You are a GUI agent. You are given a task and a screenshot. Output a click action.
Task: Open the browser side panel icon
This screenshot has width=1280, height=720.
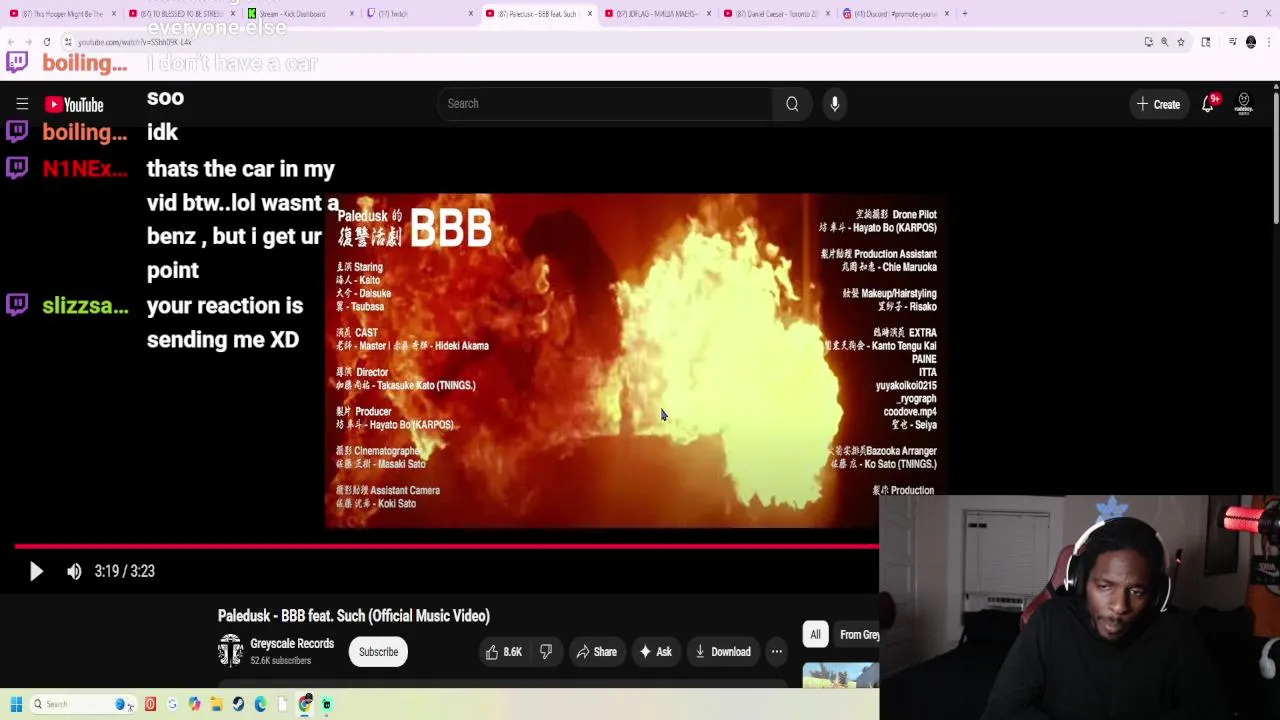[x=1206, y=42]
